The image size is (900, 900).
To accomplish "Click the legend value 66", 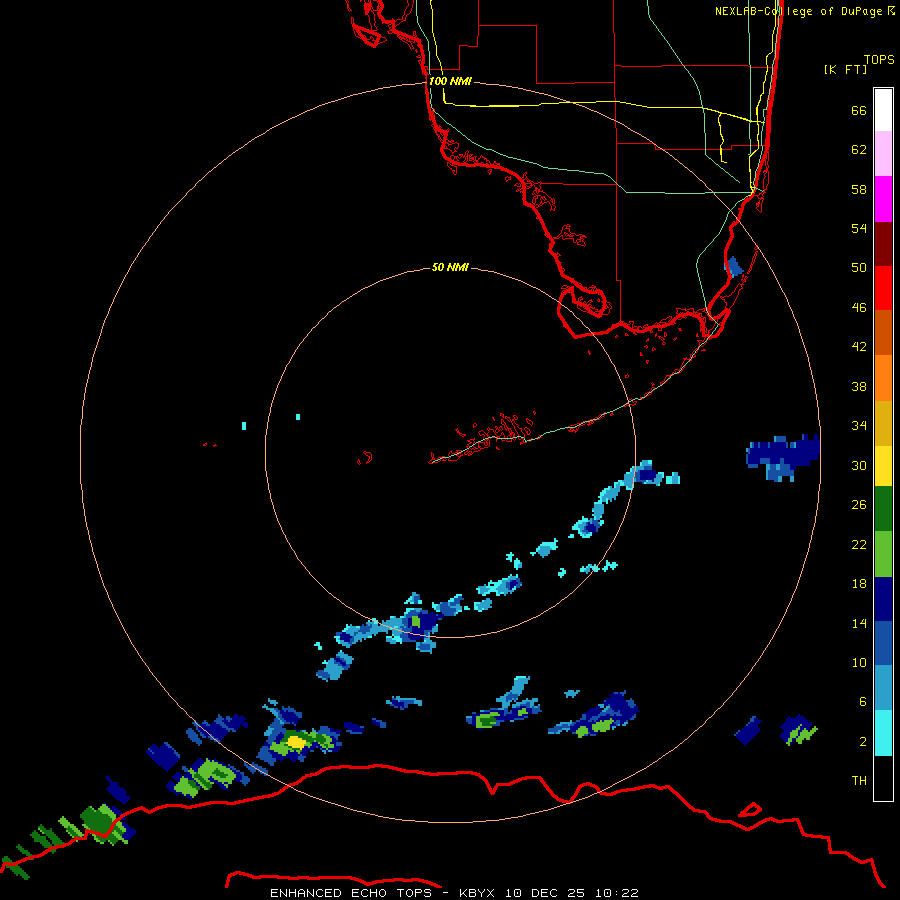I will click(859, 110).
